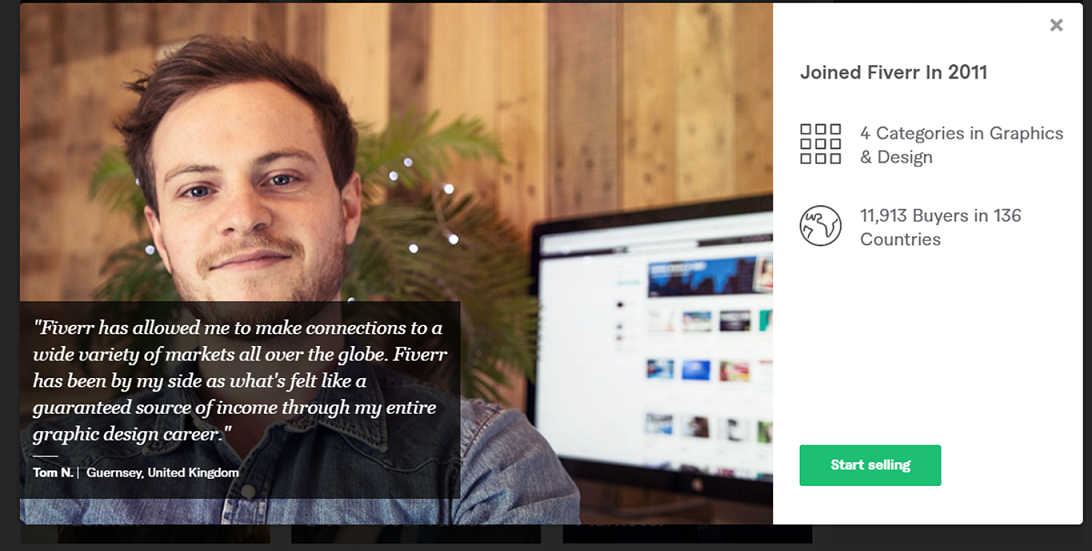Click the rightmost story card beneath the popup
The image size is (1092, 551).
pos(687,534)
